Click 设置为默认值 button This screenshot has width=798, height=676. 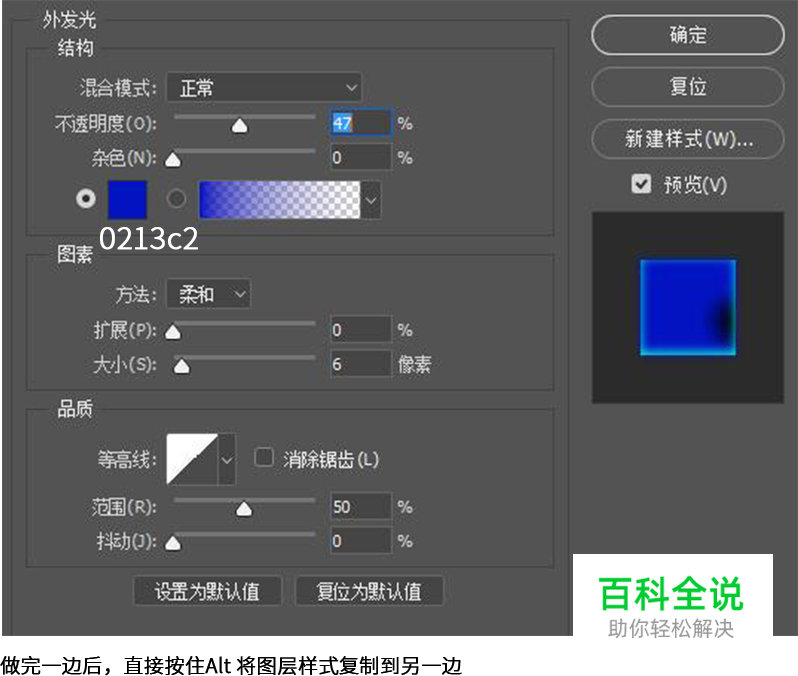(x=207, y=591)
